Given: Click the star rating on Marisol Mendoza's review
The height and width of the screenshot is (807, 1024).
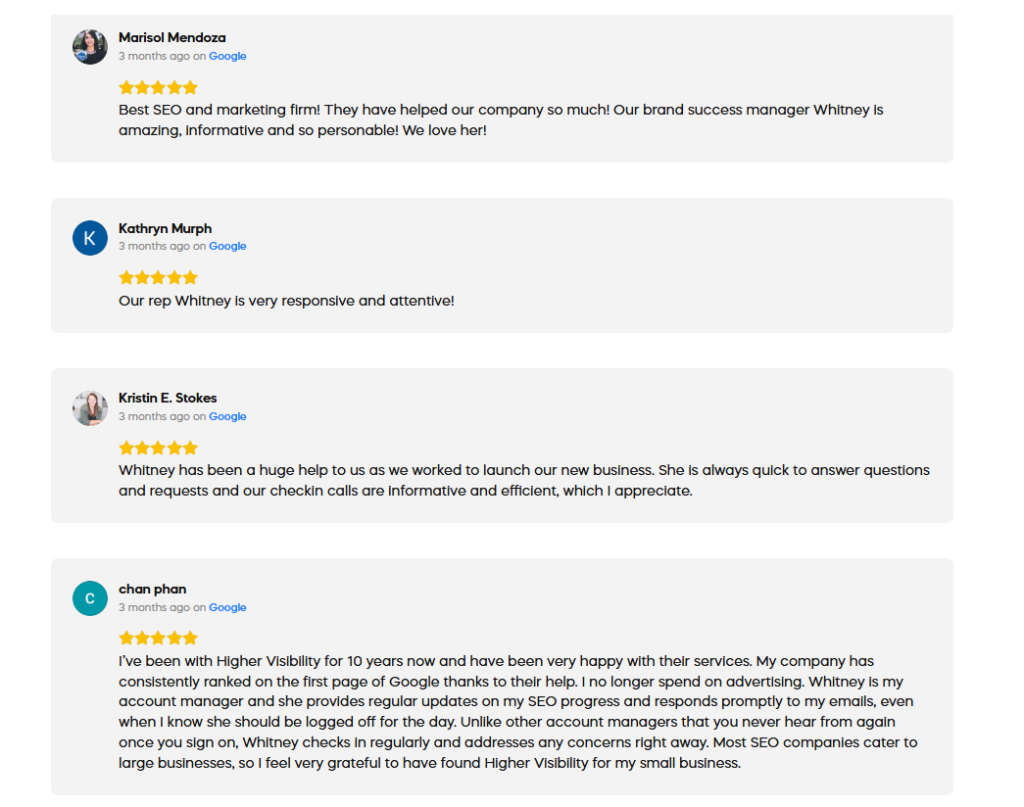Looking at the screenshot, I should [158, 88].
